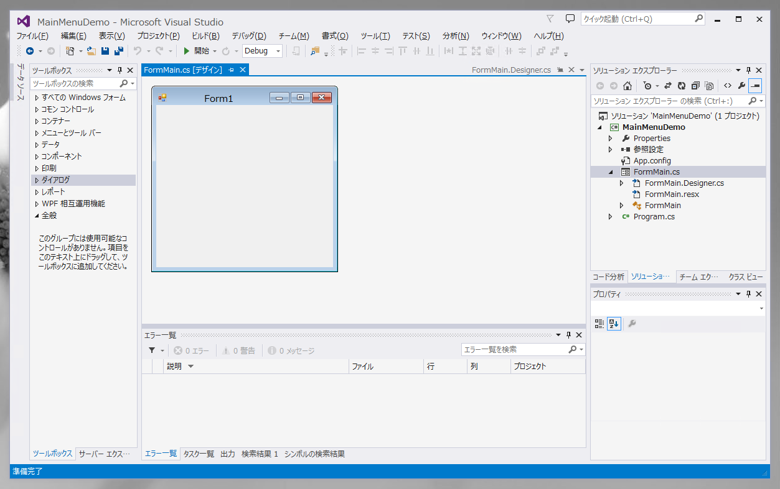Select FormMain.resx in Solution Explorer
The height and width of the screenshot is (489, 780).
(672, 194)
